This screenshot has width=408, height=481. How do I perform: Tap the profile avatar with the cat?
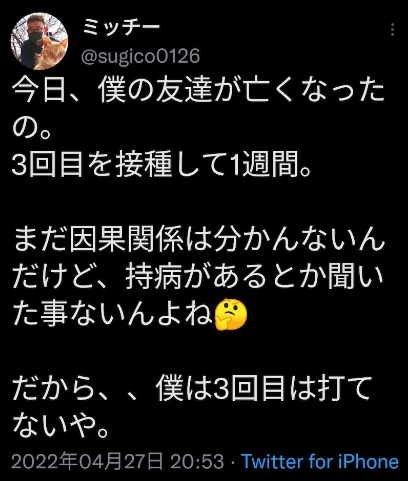[x=39, y=41]
